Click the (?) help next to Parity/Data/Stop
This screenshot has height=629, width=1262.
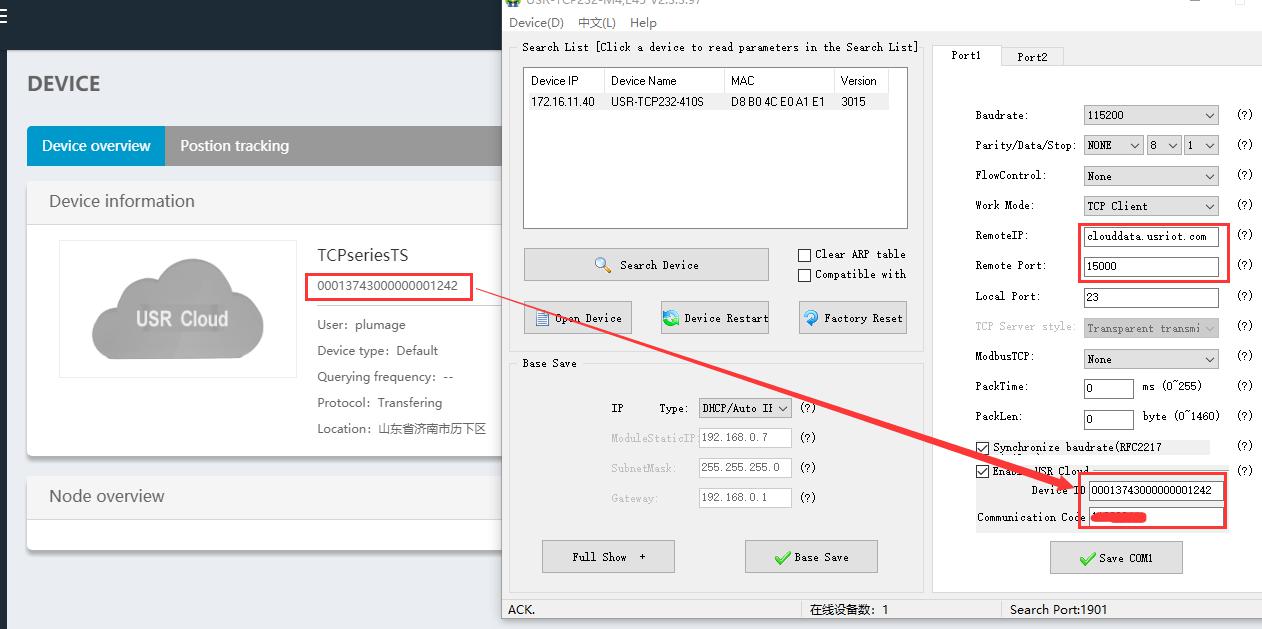[x=1245, y=145]
